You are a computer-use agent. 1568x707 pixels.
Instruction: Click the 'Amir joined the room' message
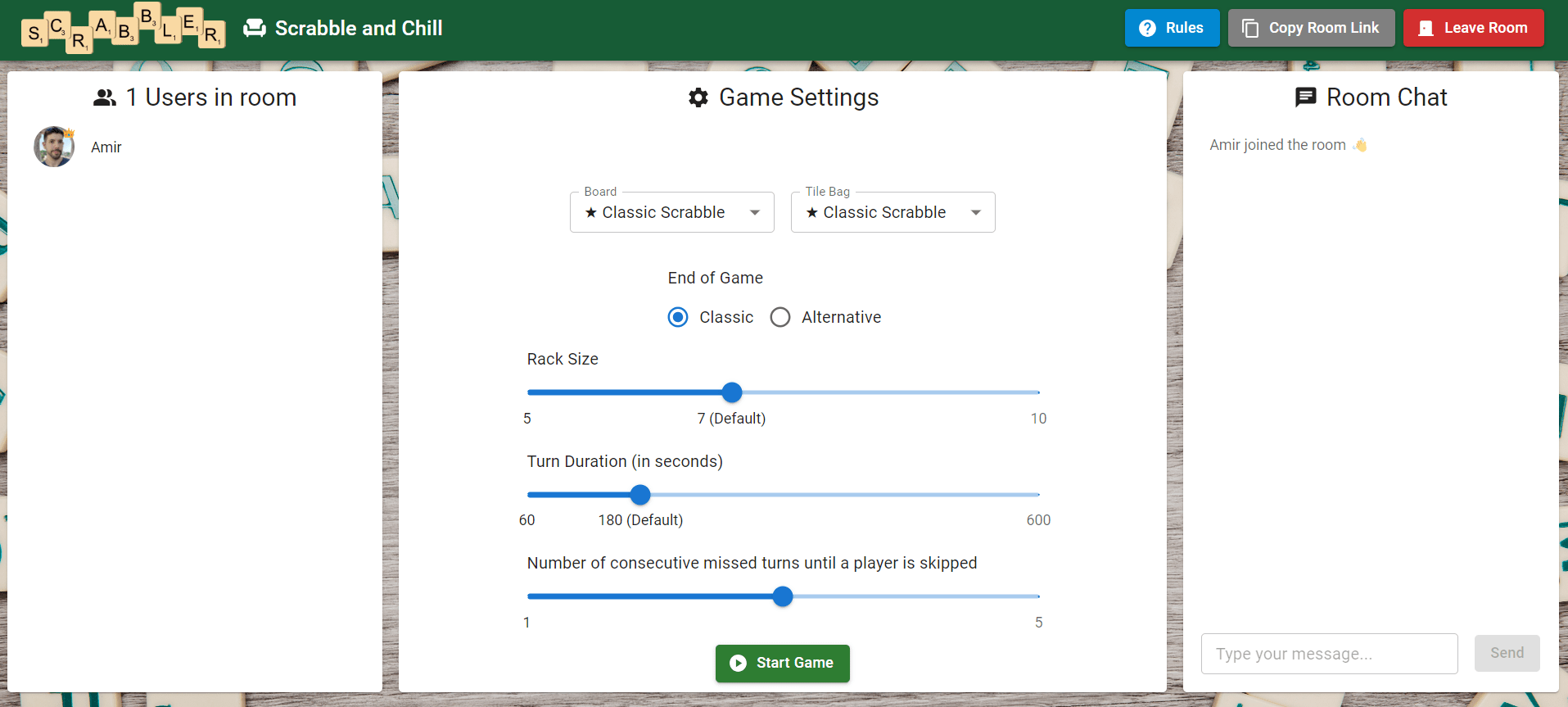[1289, 145]
